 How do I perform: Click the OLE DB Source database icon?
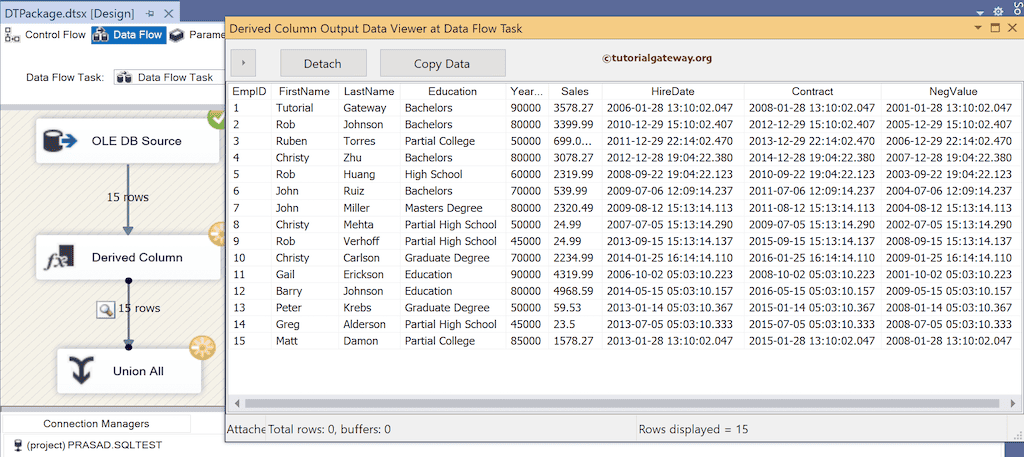tap(60, 142)
